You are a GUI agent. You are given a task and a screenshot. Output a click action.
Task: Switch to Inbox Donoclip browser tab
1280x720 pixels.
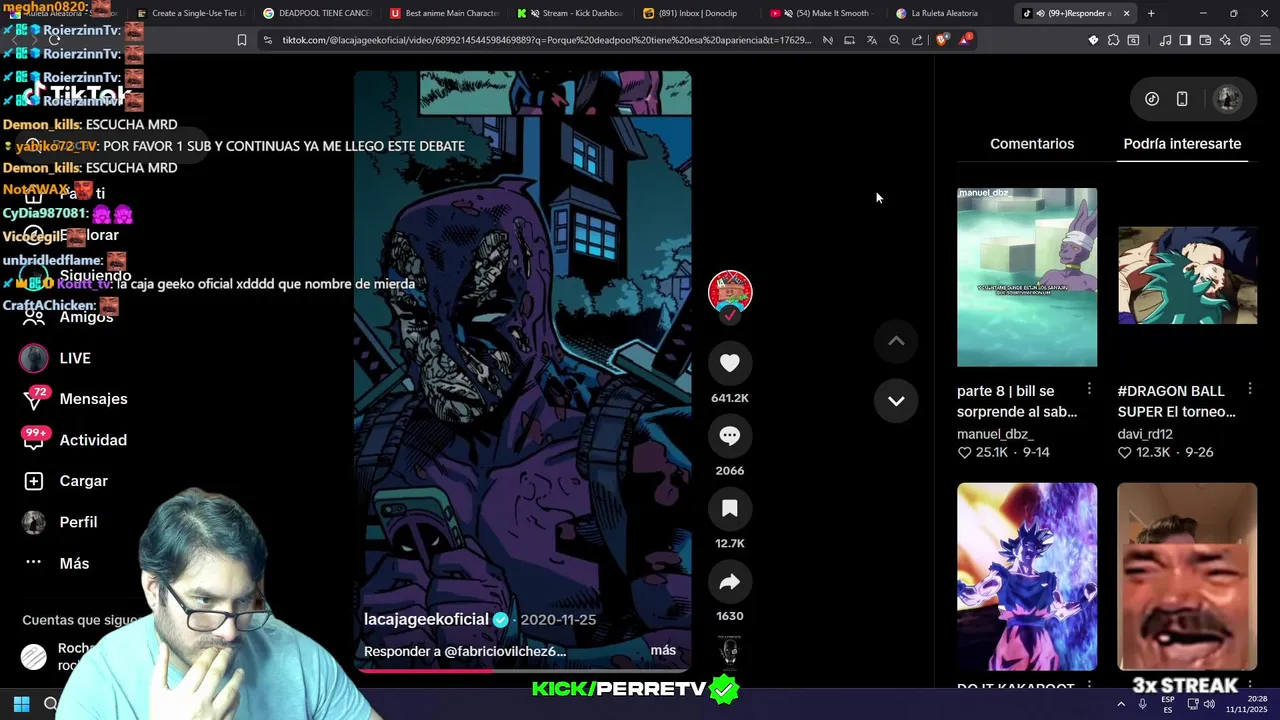pyautogui.click(x=697, y=13)
